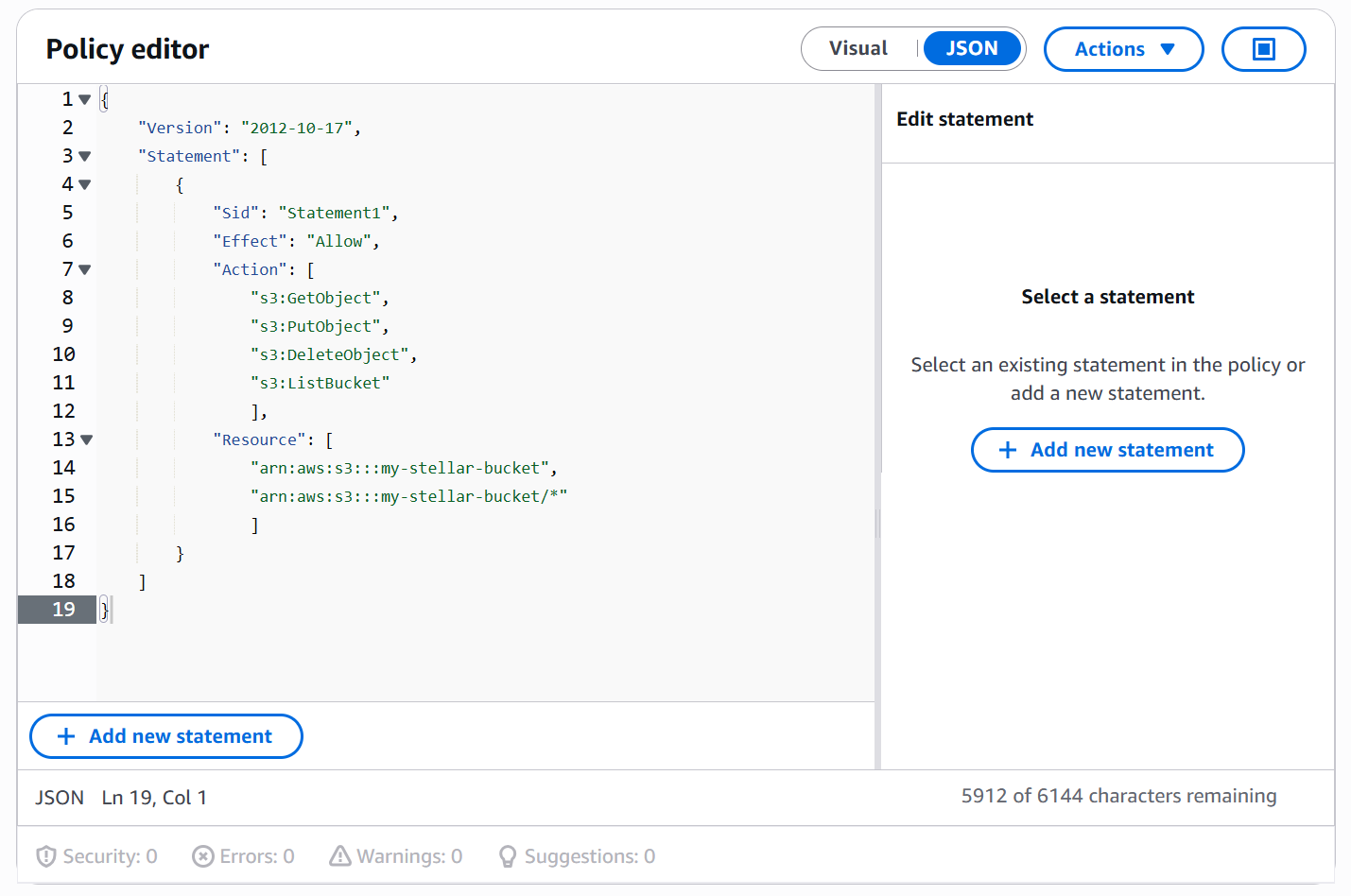Switch editor to Visual mode

(857, 49)
